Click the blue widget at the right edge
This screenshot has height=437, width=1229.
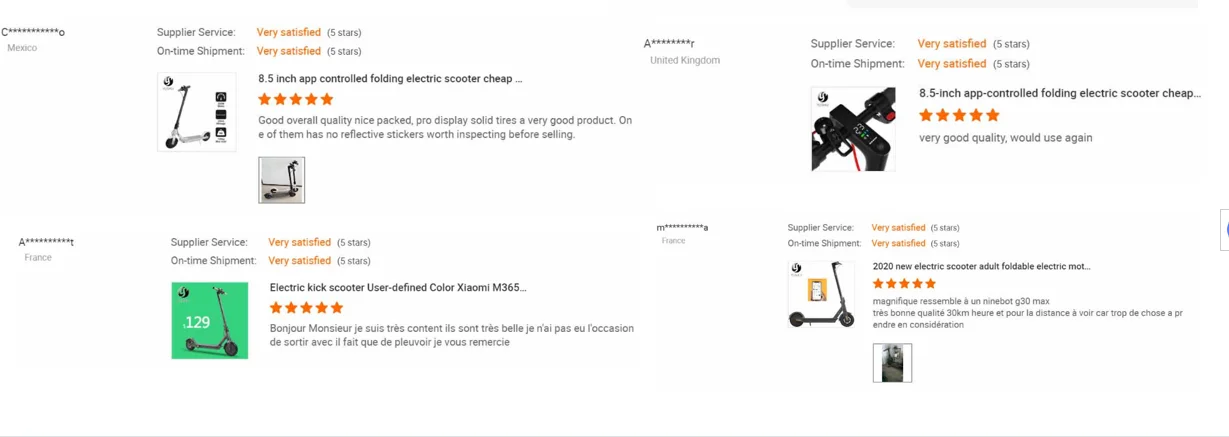(1225, 230)
